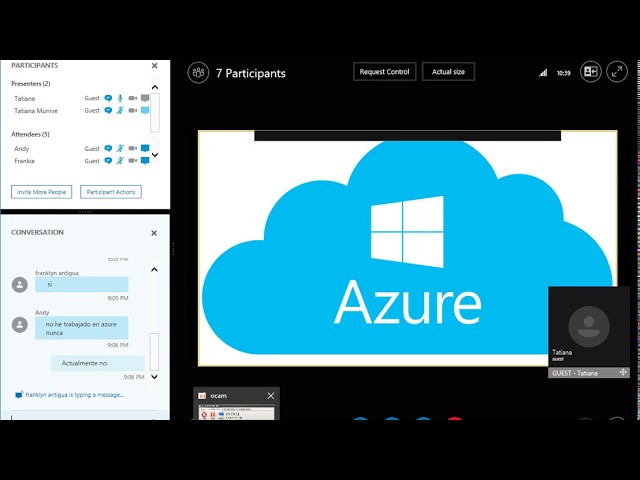Click Tatiana Munive's light blue screen icon
This screenshot has height=480, width=640.
(145, 110)
